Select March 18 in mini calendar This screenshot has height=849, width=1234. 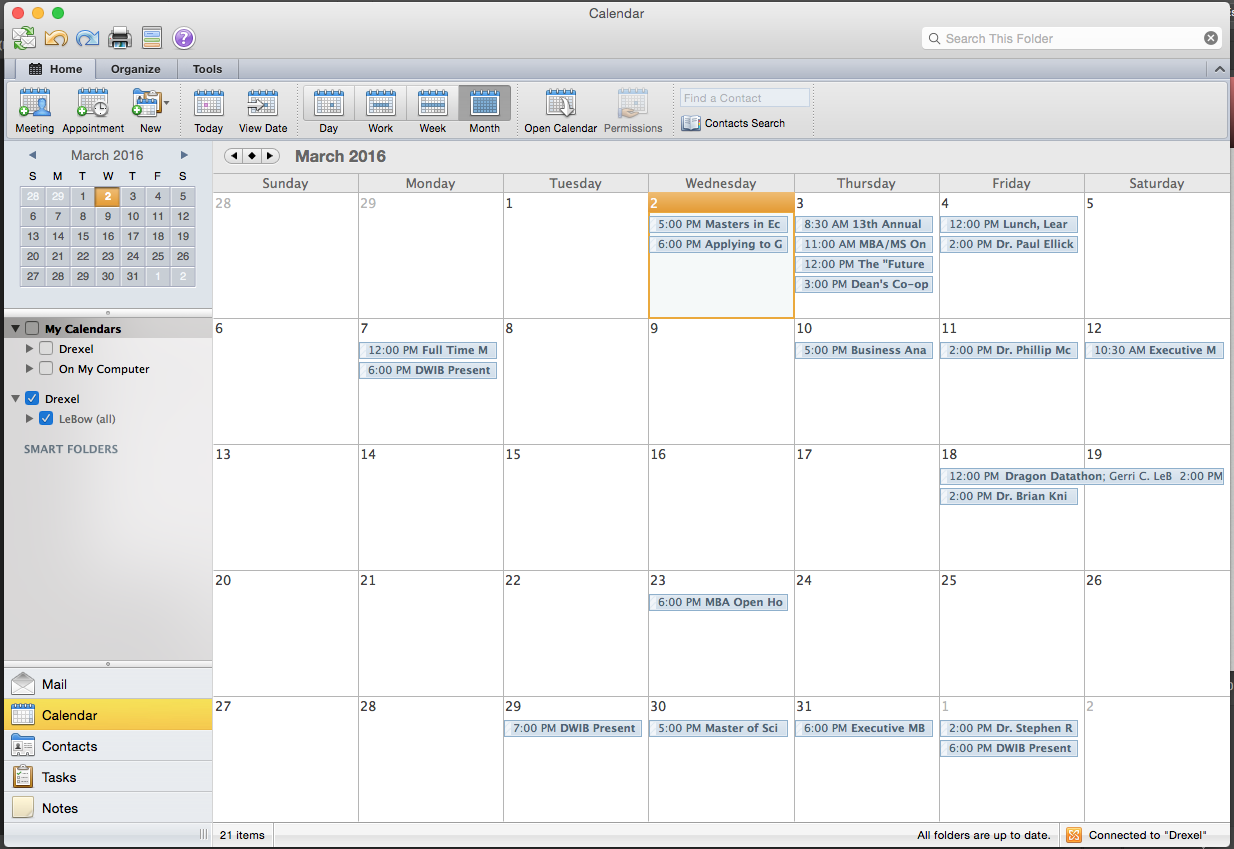point(158,236)
